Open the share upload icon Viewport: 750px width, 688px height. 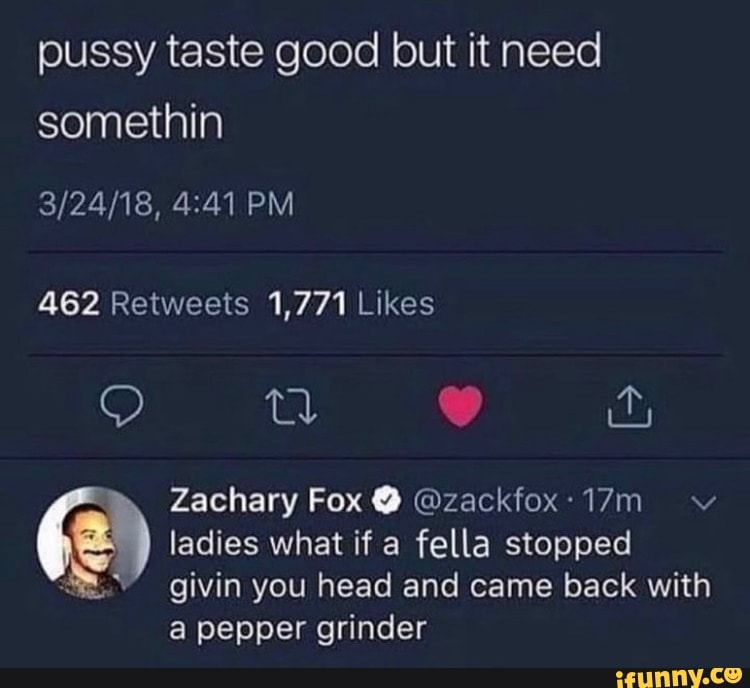(x=629, y=406)
